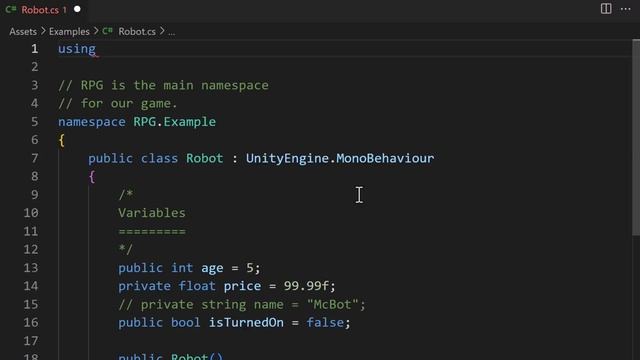Click the 'false' literal on line 16
The image size is (640, 360).
325,323
